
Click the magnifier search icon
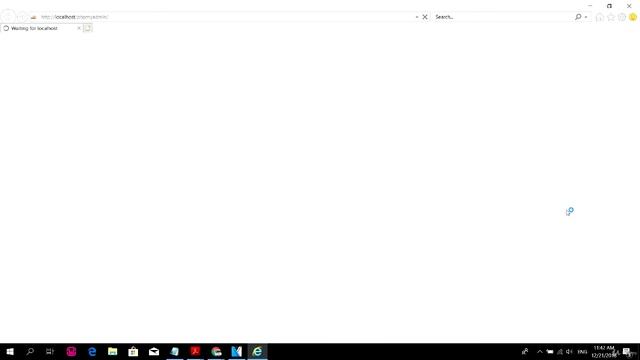(x=578, y=17)
